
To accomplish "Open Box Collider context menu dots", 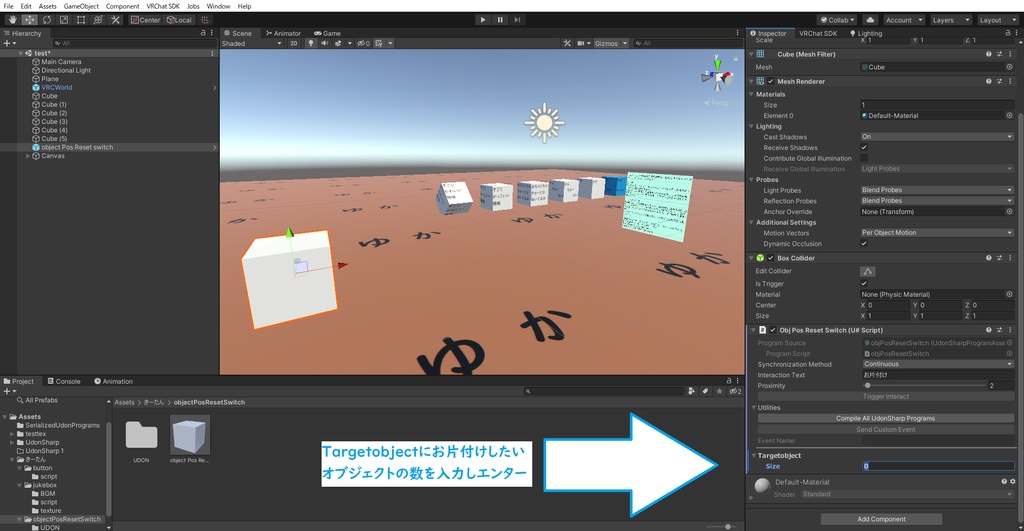I will pyautogui.click(x=1010, y=258).
